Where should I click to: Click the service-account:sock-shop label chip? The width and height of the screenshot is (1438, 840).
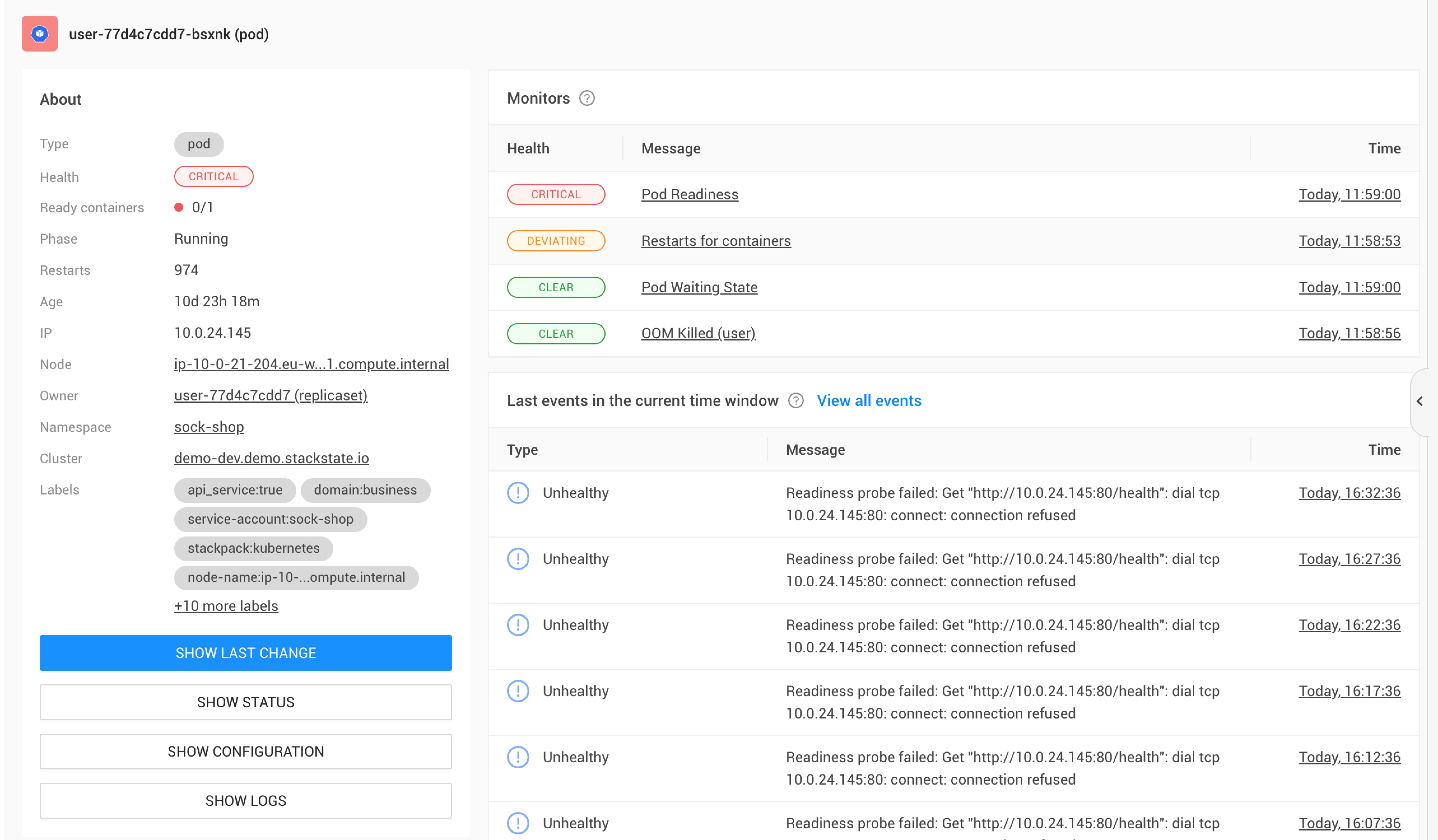pyautogui.click(x=271, y=519)
